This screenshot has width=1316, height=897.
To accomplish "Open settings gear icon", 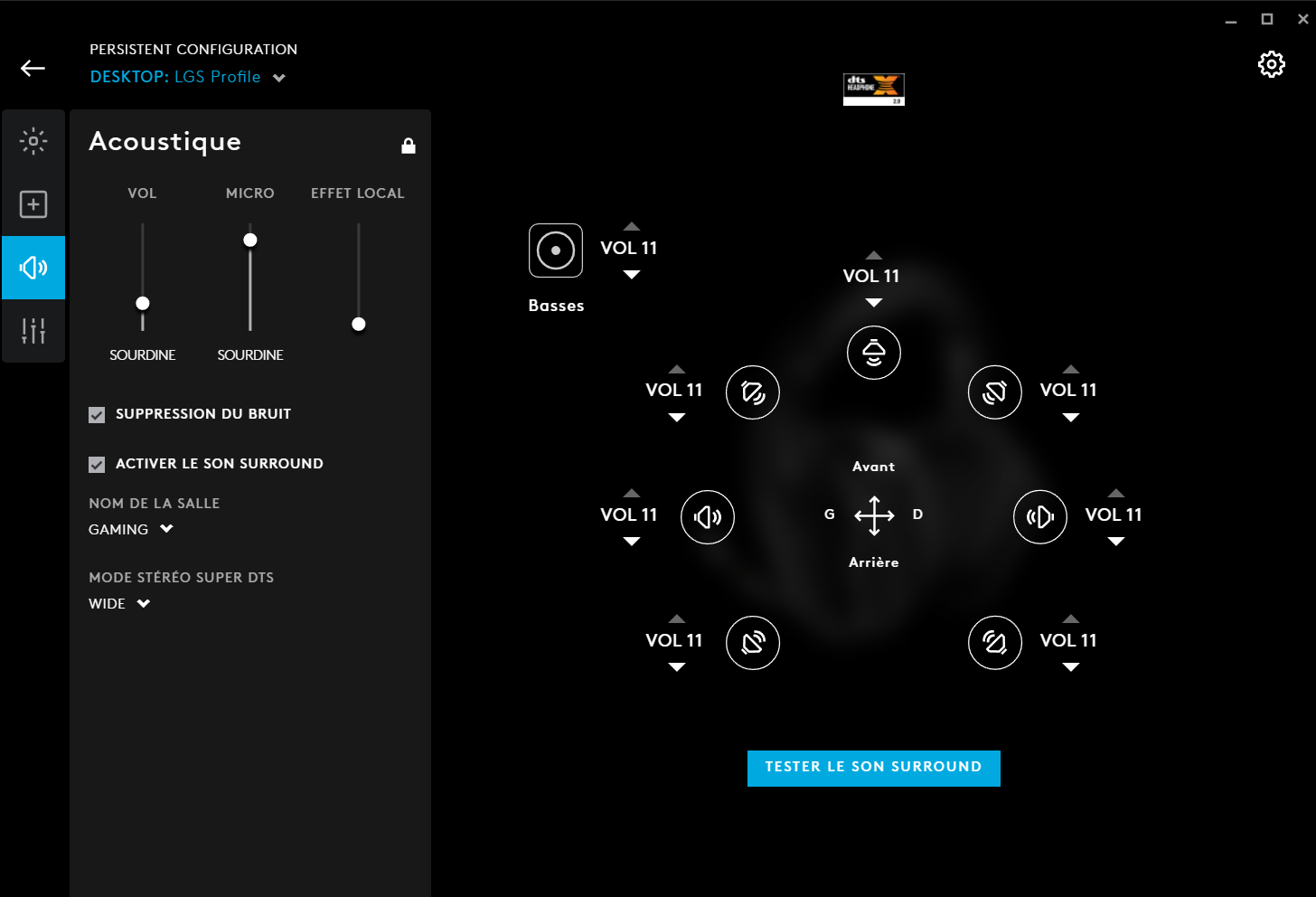I will (x=1272, y=64).
